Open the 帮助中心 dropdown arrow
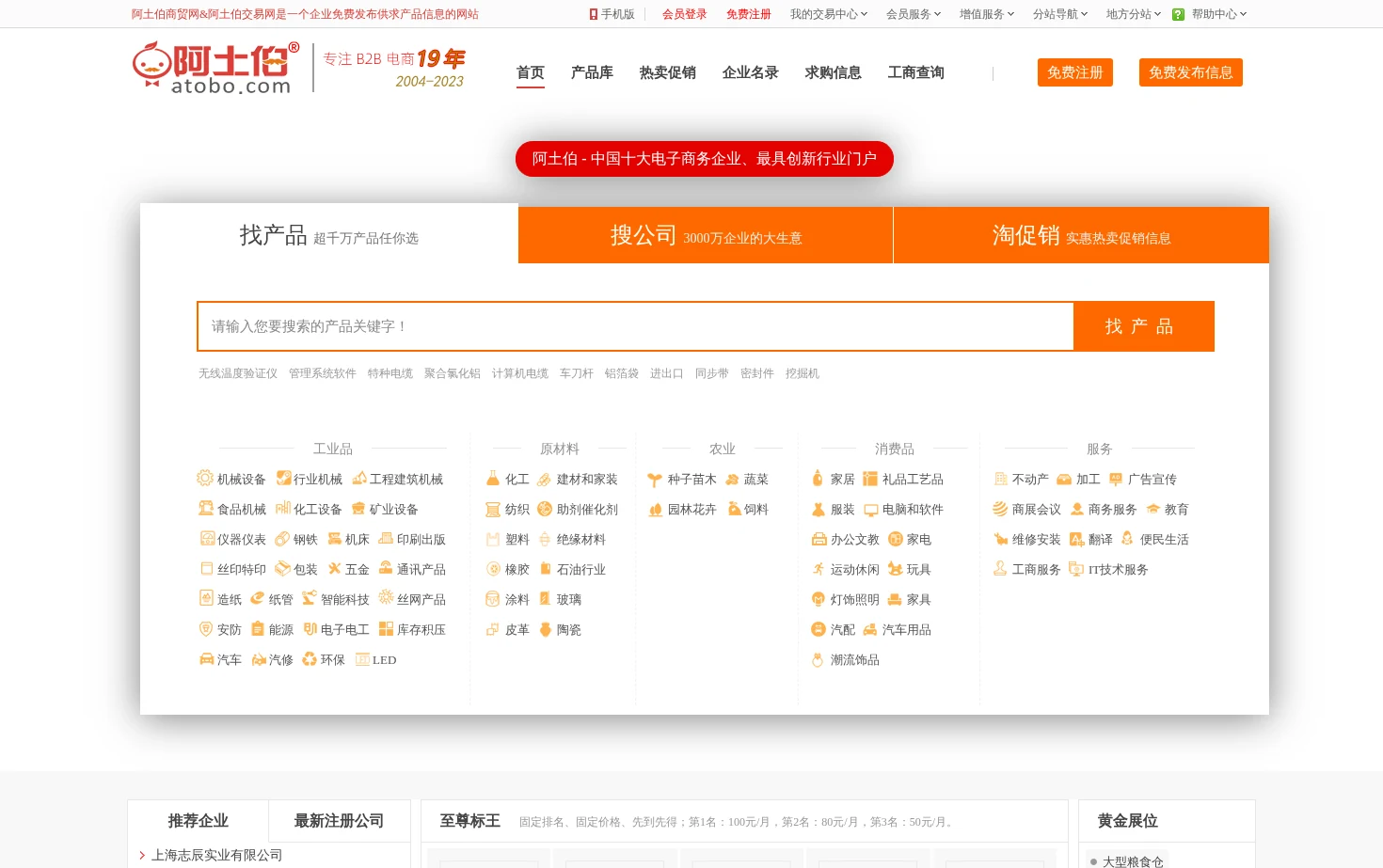The image size is (1383, 868). point(1243,14)
